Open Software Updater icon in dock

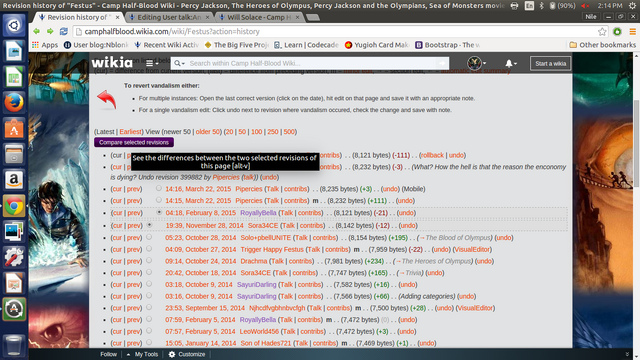pyautogui.click(x=14, y=309)
